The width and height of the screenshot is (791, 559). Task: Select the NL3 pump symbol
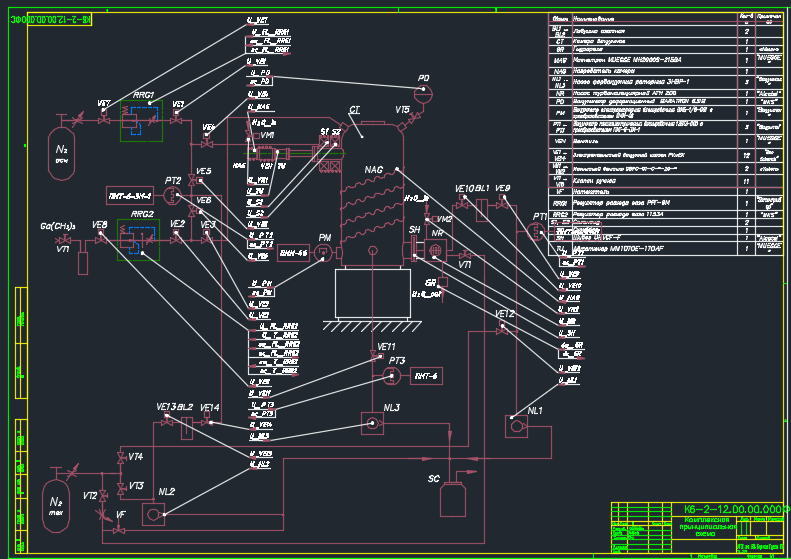[x=372, y=423]
